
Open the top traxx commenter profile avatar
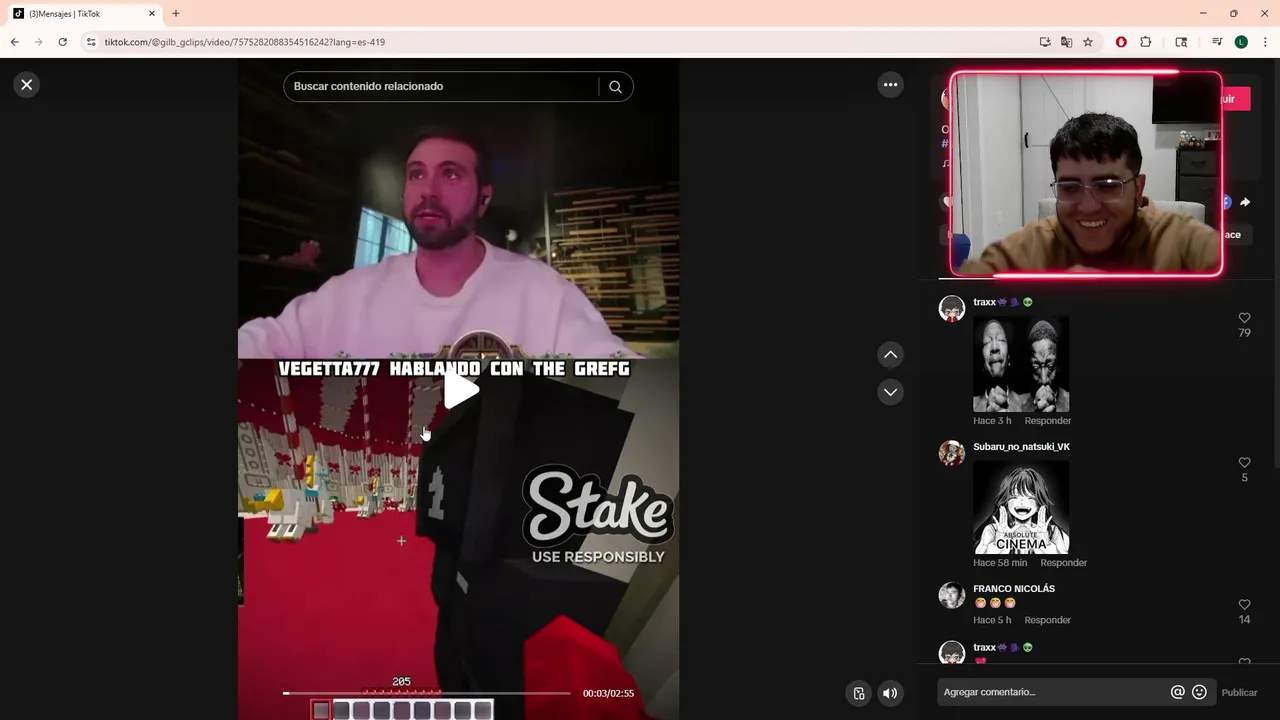coord(952,308)
